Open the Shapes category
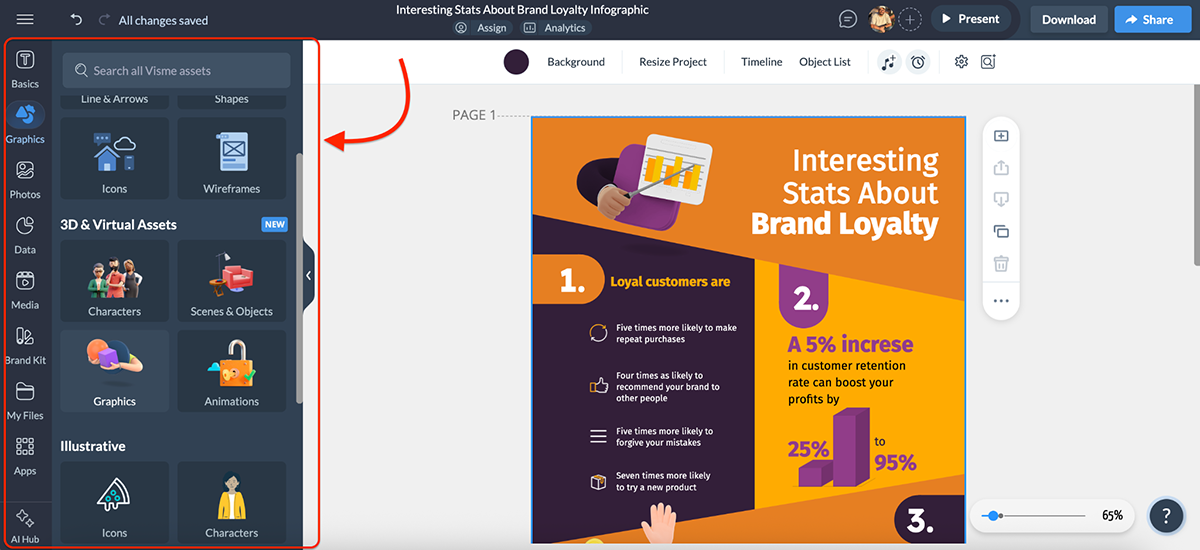1200x550 pixels. (x=232, y=100)
